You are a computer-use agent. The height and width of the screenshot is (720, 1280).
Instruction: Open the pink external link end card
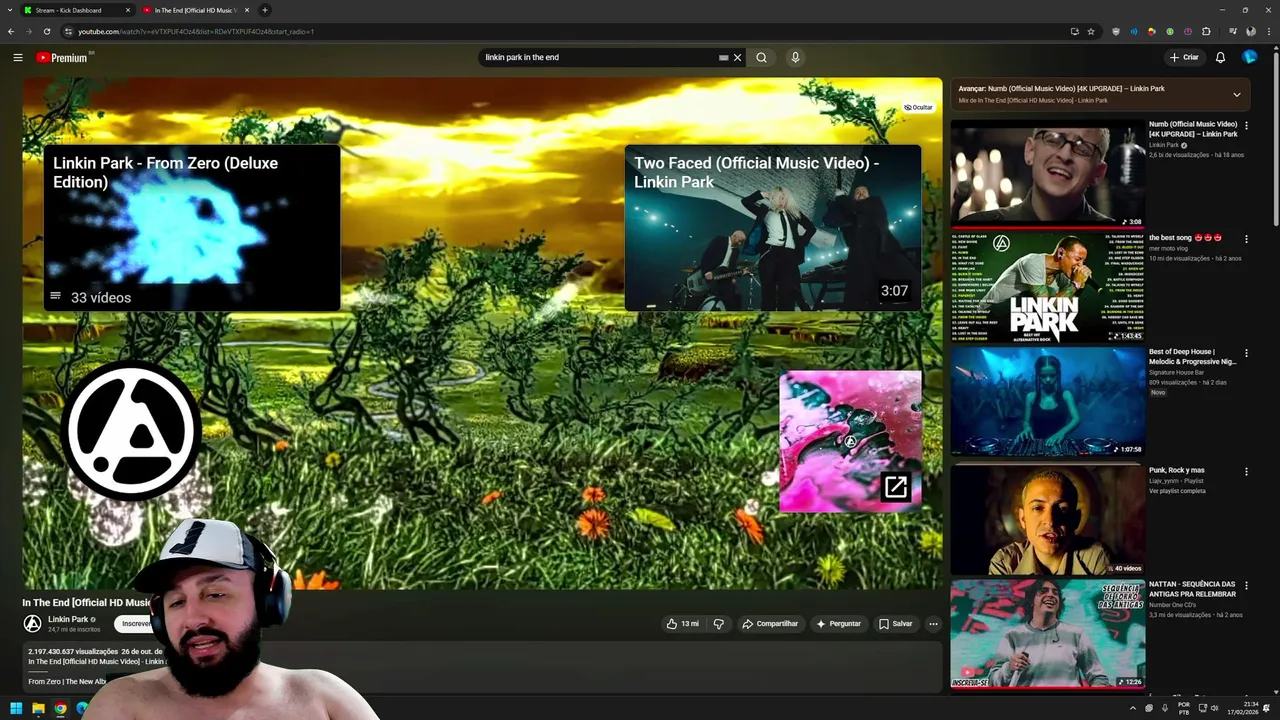[850, 441]
